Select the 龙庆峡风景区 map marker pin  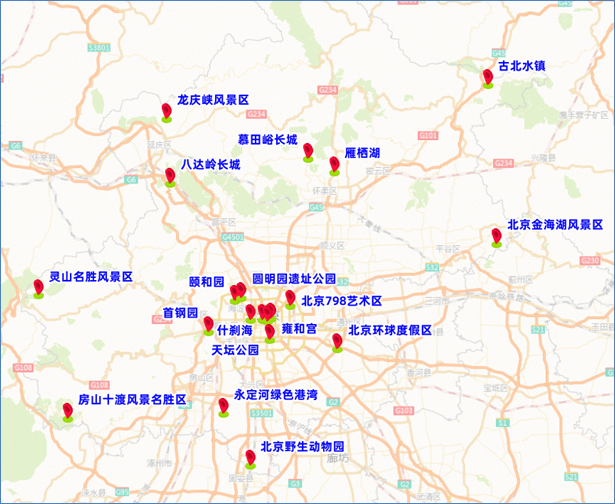[167, 110]
